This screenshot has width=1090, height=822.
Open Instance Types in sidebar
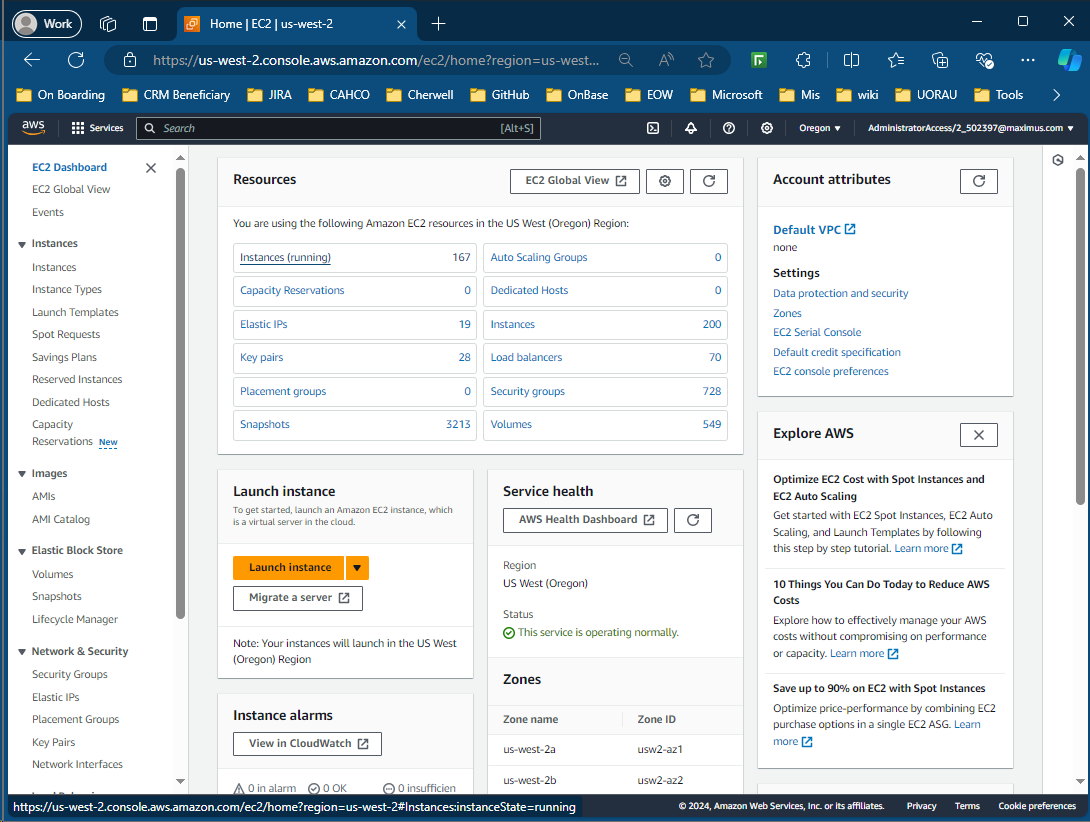pos(67,289)
